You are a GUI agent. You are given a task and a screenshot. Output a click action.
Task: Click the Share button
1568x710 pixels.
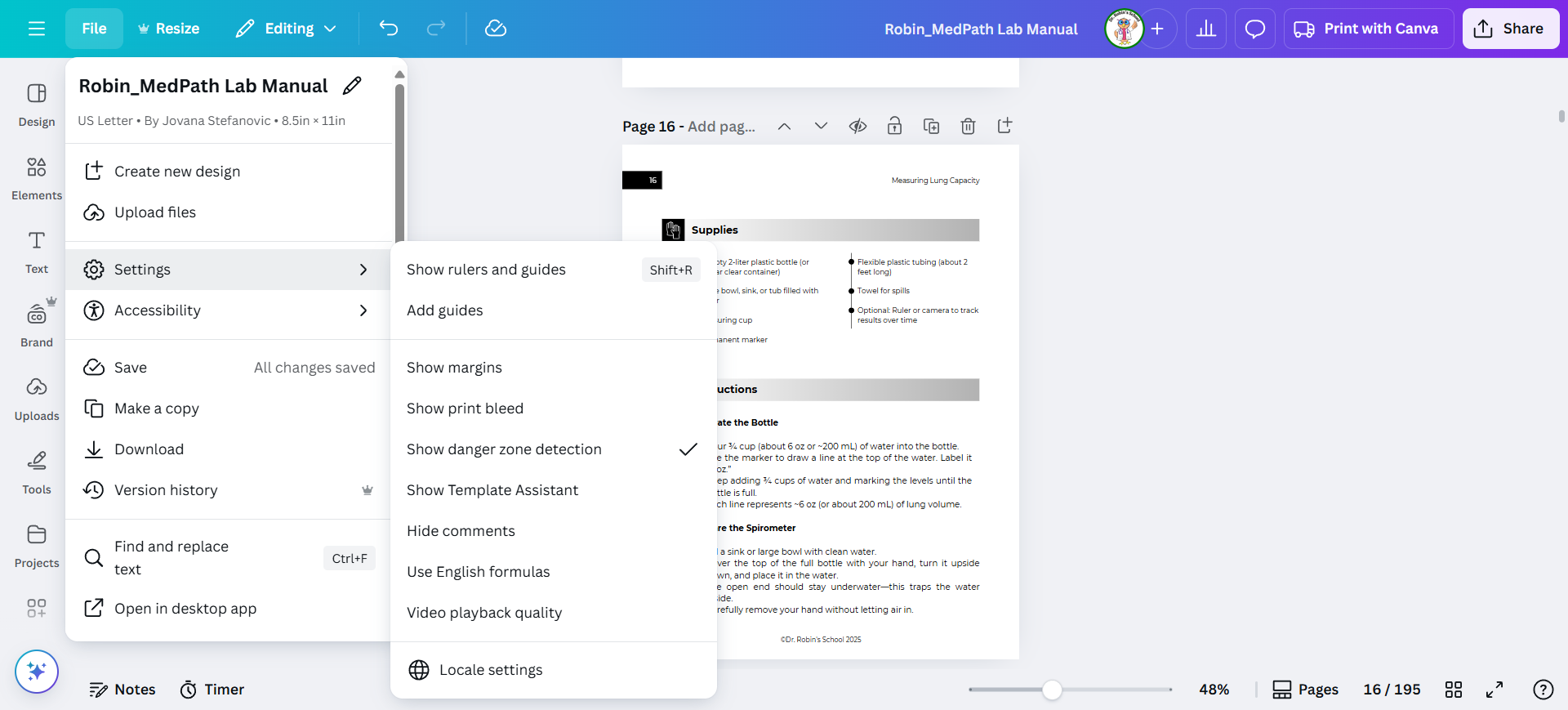(x=1510, y=29)
